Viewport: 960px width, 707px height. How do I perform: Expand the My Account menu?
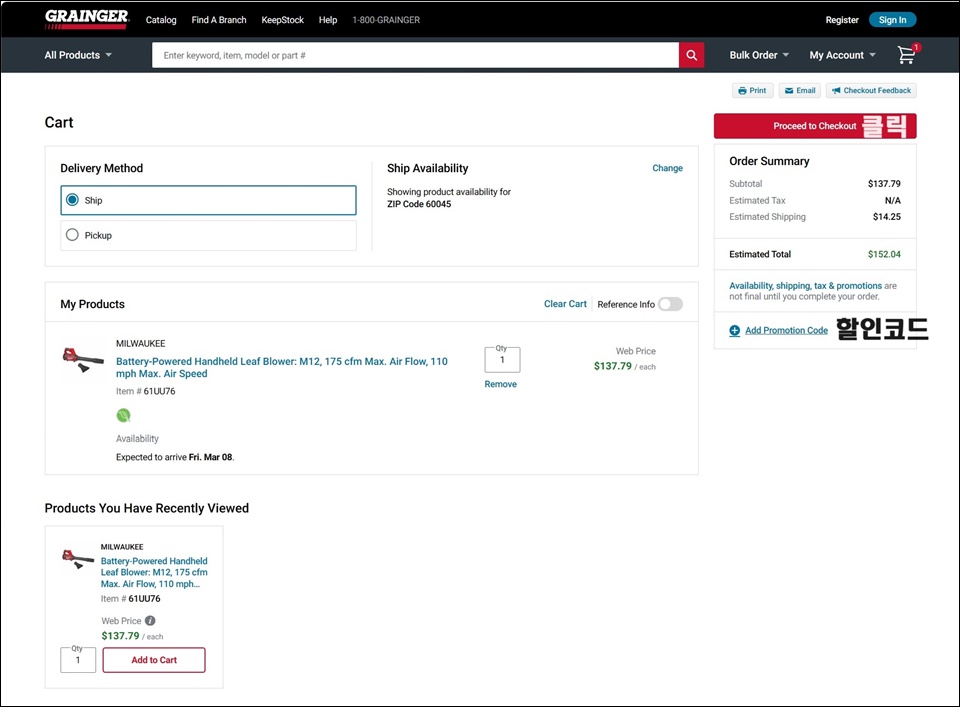pos(842,55)
